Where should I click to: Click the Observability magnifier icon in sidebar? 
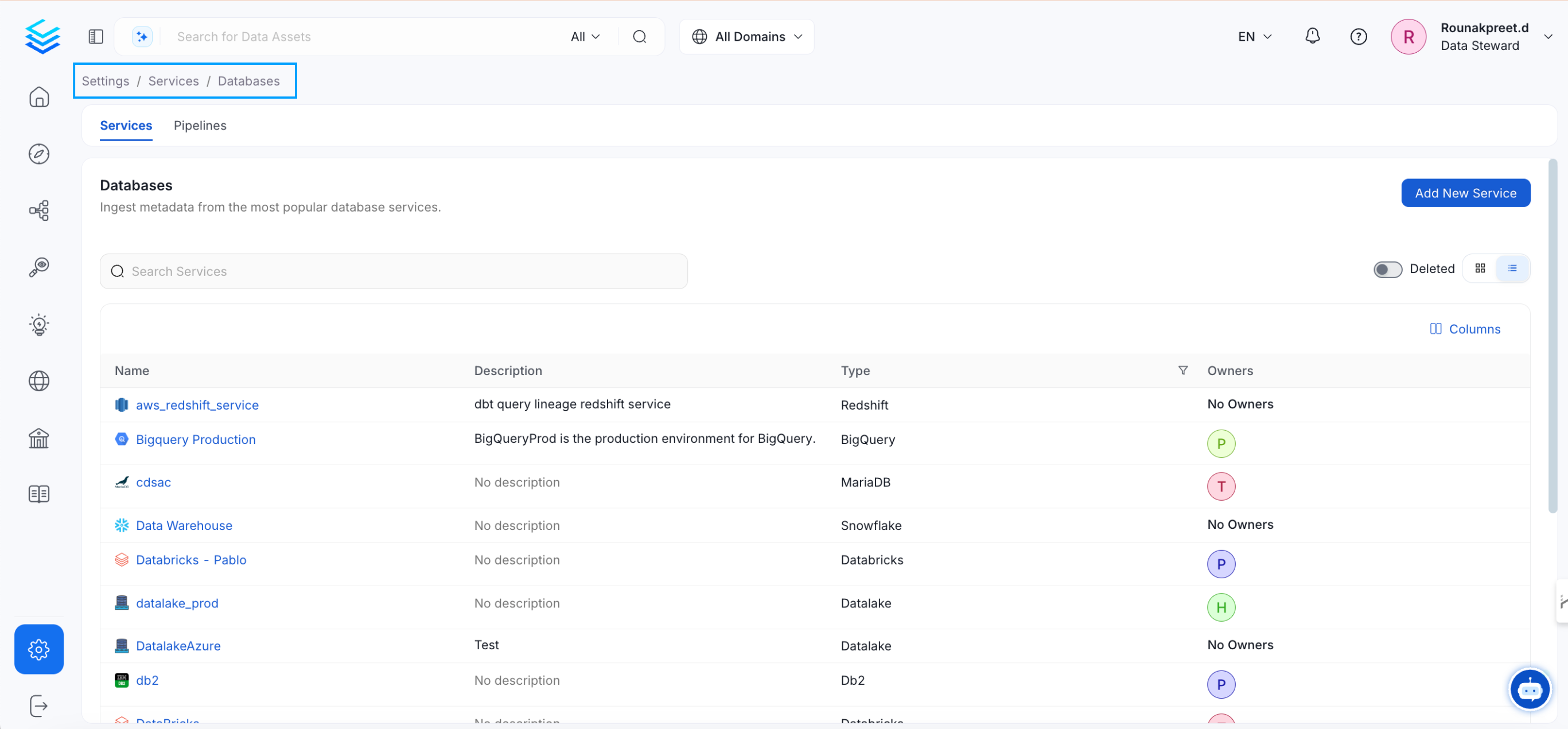pyautogui.click(x=38, y=267)
